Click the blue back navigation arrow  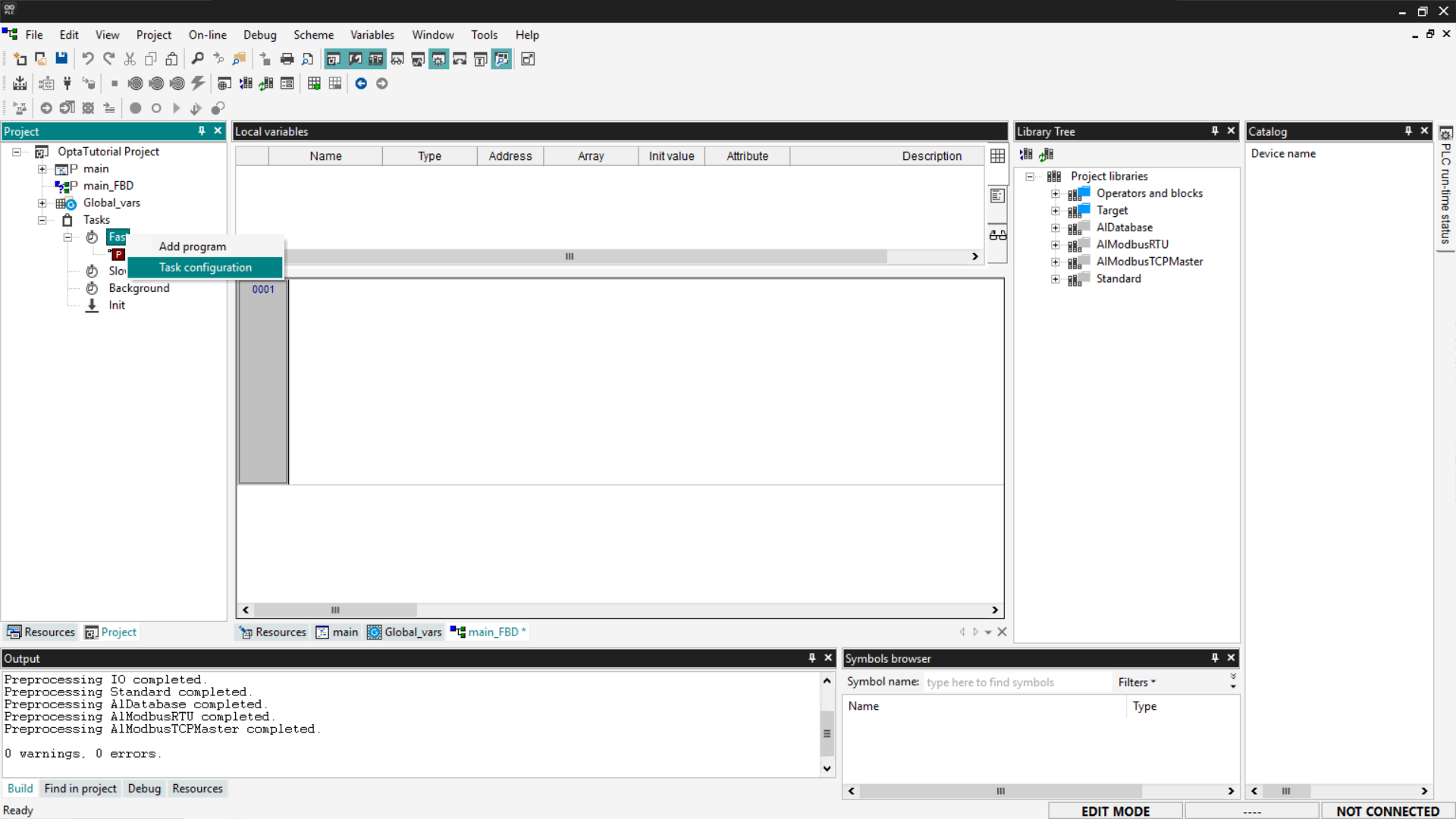361,83
